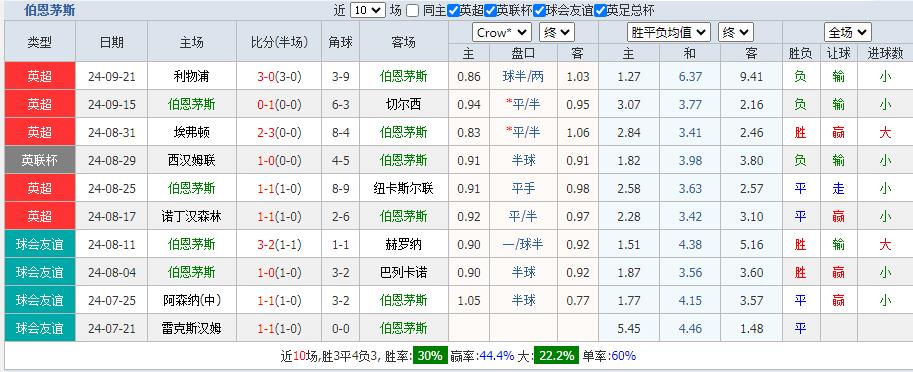Open 切尔西 team link
Image resolution: width=913 pixels, height=372 pixels.
[404, 104]
